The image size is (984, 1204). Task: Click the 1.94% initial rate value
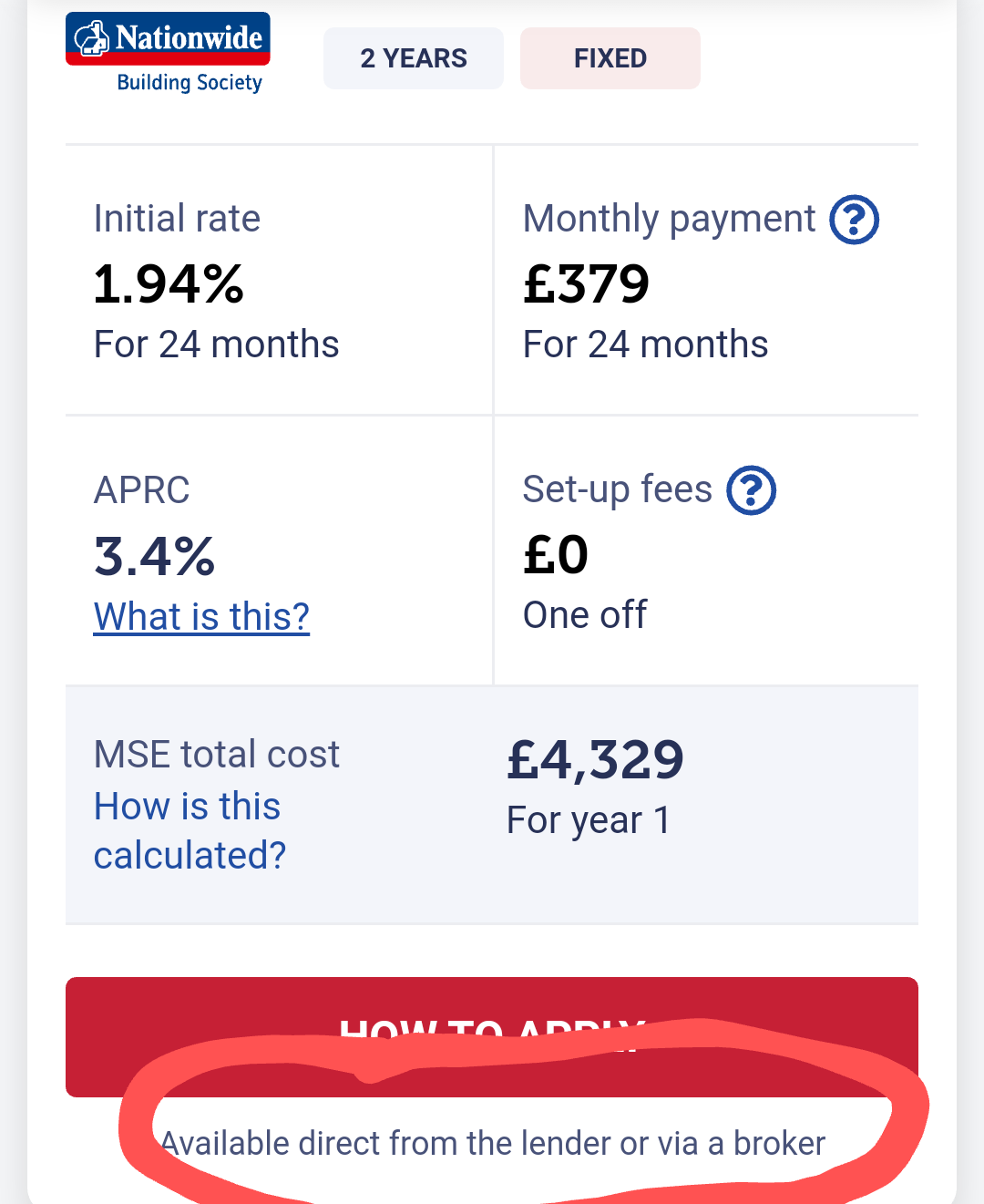[x=169, y=283]
